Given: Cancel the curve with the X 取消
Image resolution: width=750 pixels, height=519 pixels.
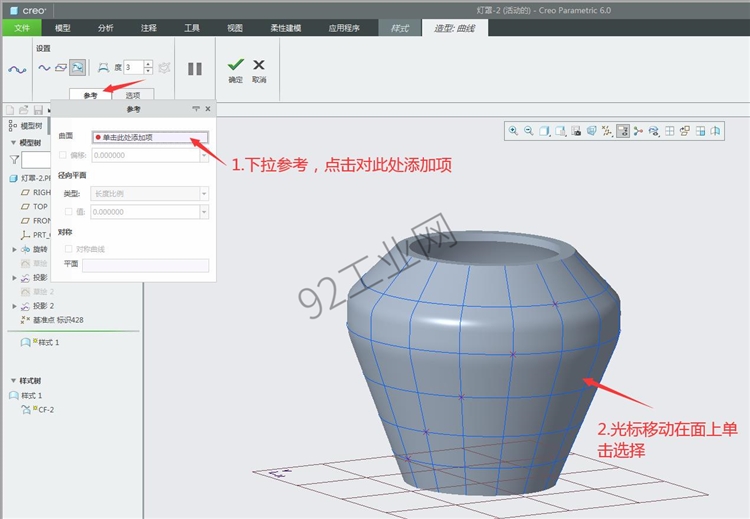Looking at the screenshot, I should (259, 70).
